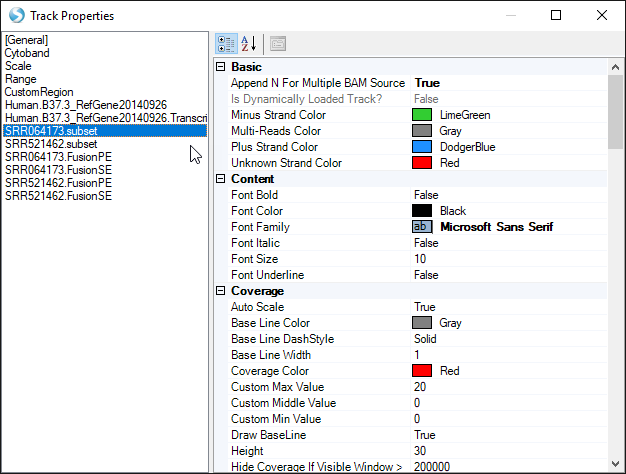Click Custom Min Value field

509,418
